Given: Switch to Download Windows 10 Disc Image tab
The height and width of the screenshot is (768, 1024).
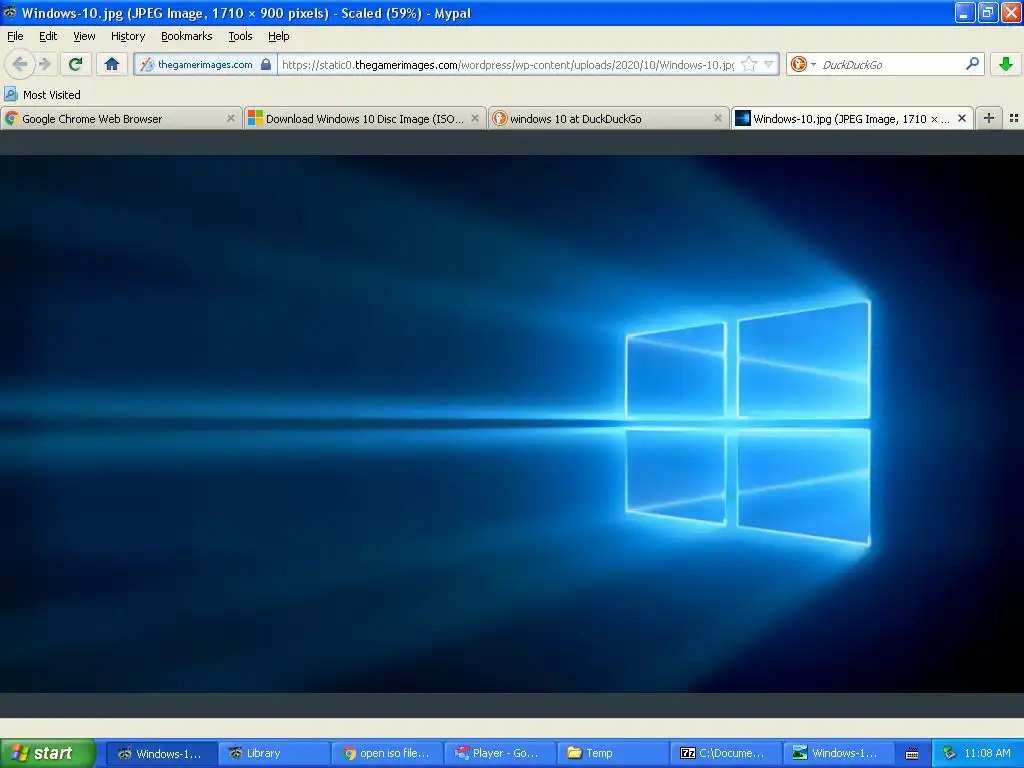Looking at the screenshot, I should point(365,119).
